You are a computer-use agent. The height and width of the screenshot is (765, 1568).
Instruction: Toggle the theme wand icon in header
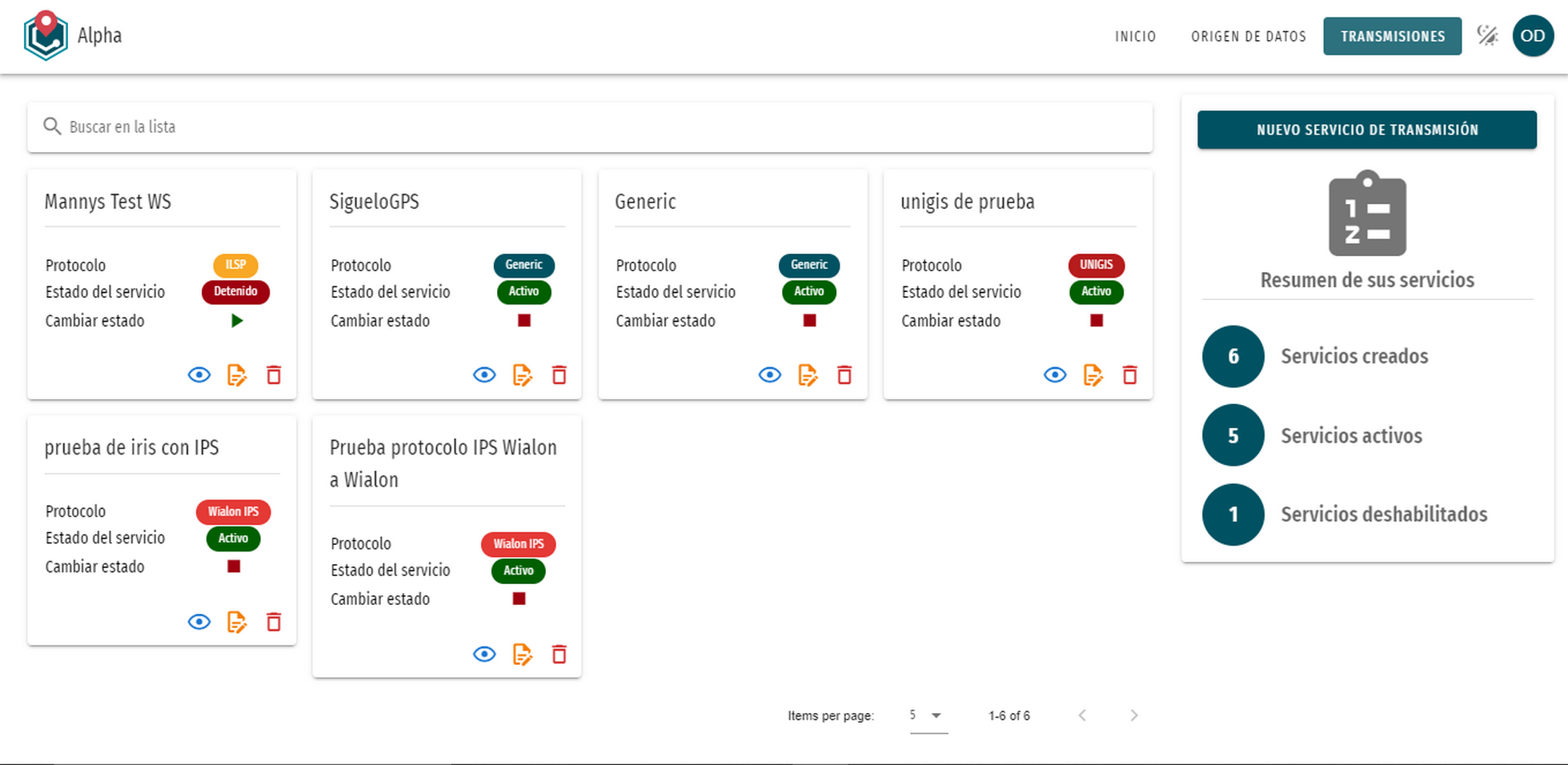[x=1487, y=36]
